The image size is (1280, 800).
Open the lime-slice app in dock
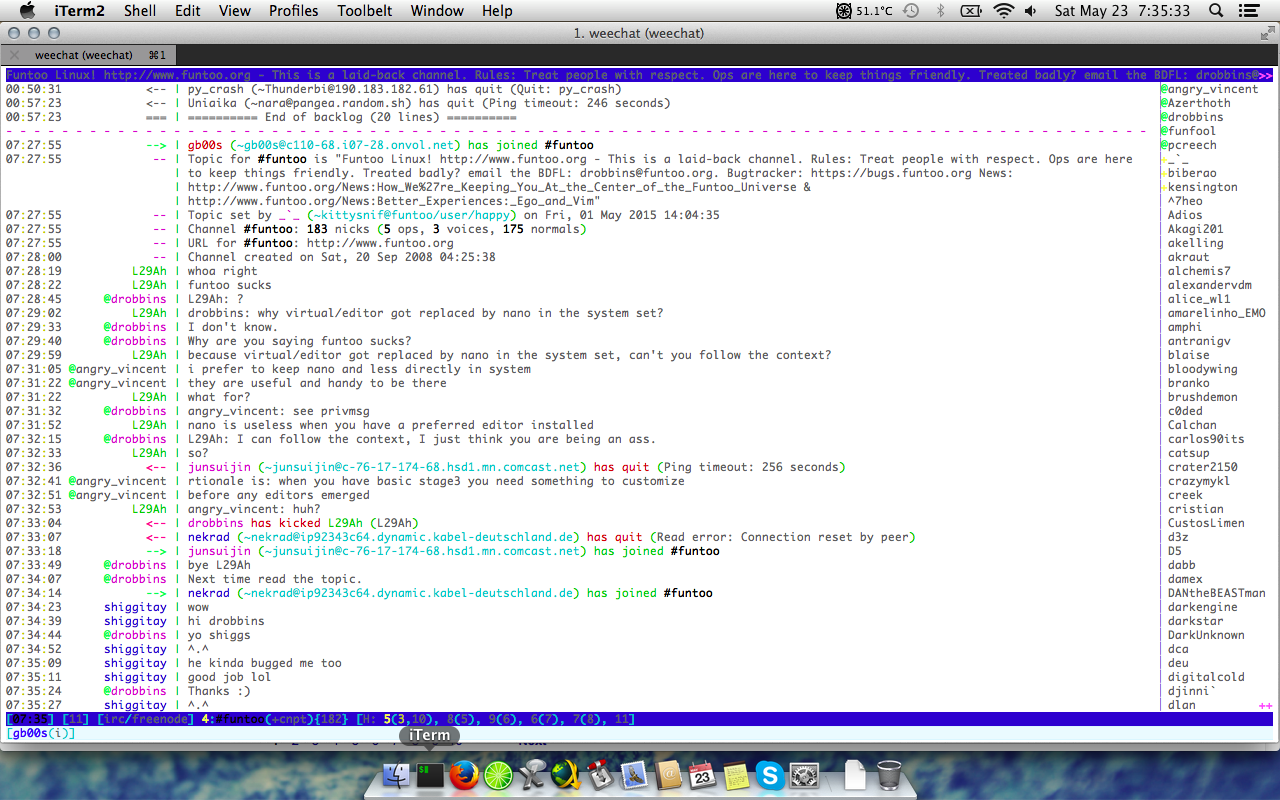498,775
